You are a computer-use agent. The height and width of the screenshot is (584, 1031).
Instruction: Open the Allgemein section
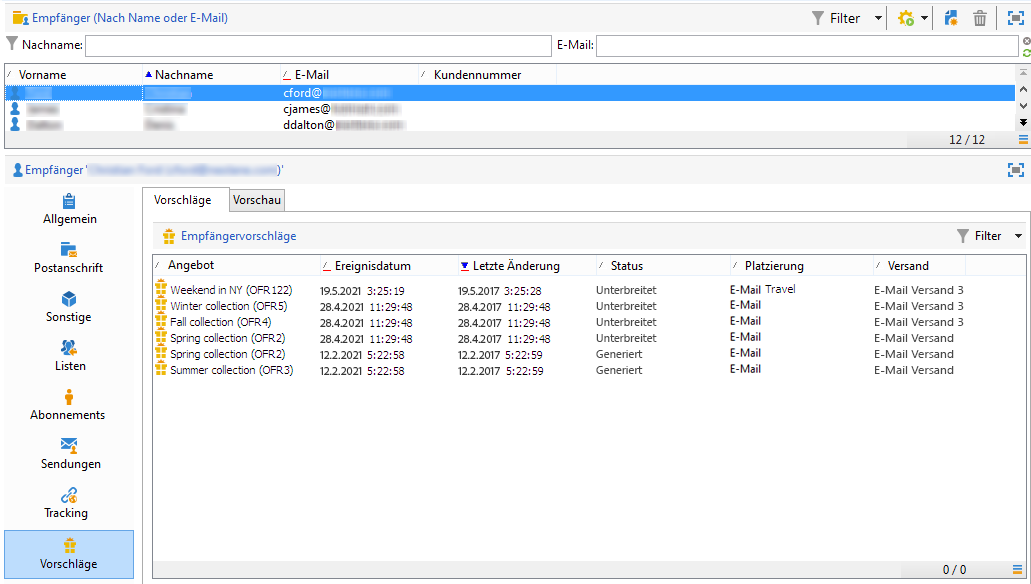click(x=69, y=210)
